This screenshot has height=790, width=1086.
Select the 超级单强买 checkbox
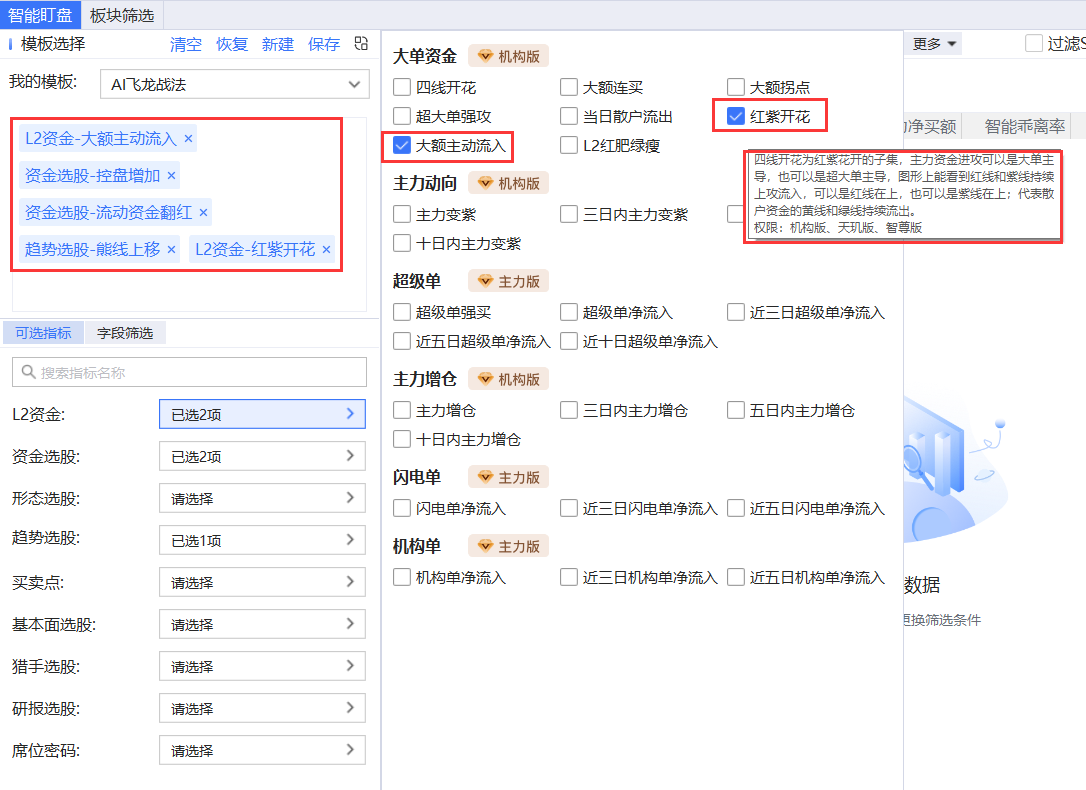coord(402,312)
